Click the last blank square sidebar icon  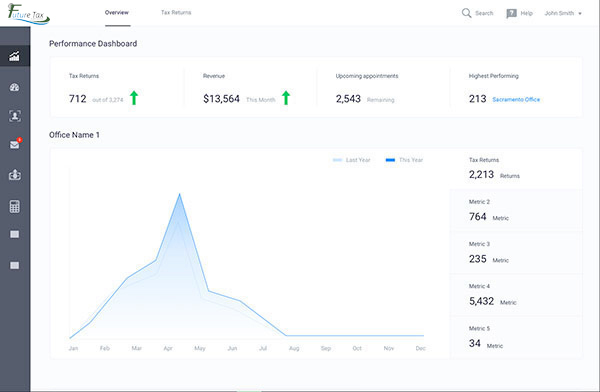[x=15, y=265]
